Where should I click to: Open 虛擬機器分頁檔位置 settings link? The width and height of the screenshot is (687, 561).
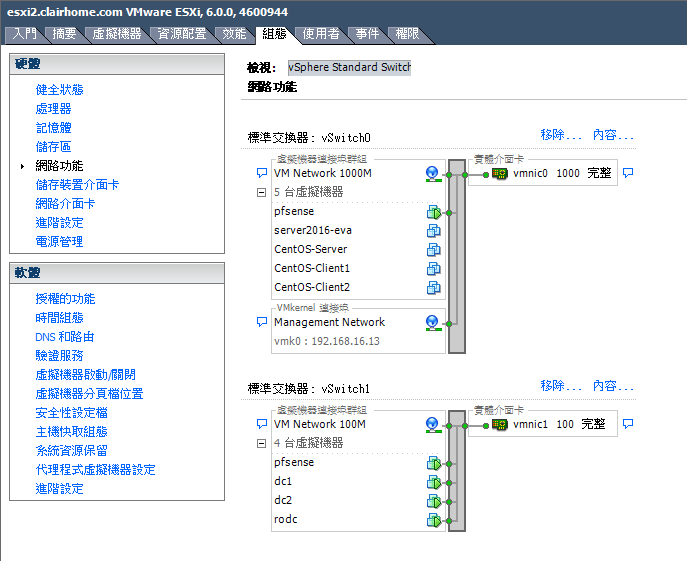coord(89,394)
